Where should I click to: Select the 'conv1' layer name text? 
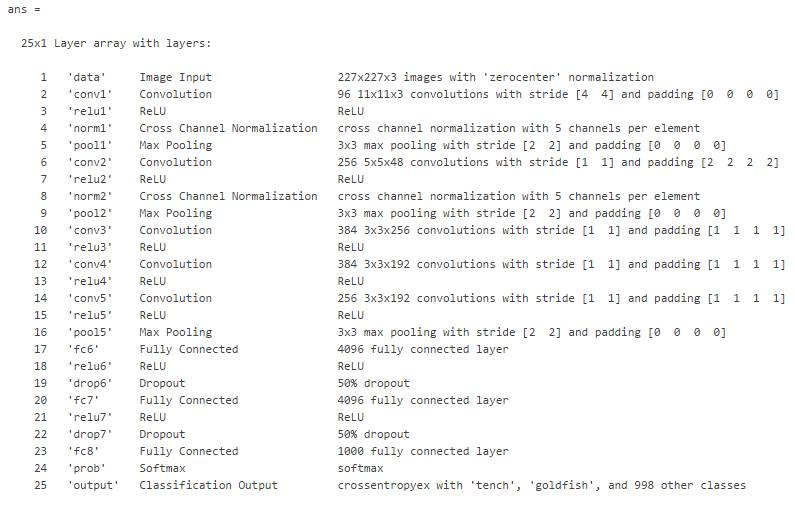pyautogui.click(x=90, y=94)
